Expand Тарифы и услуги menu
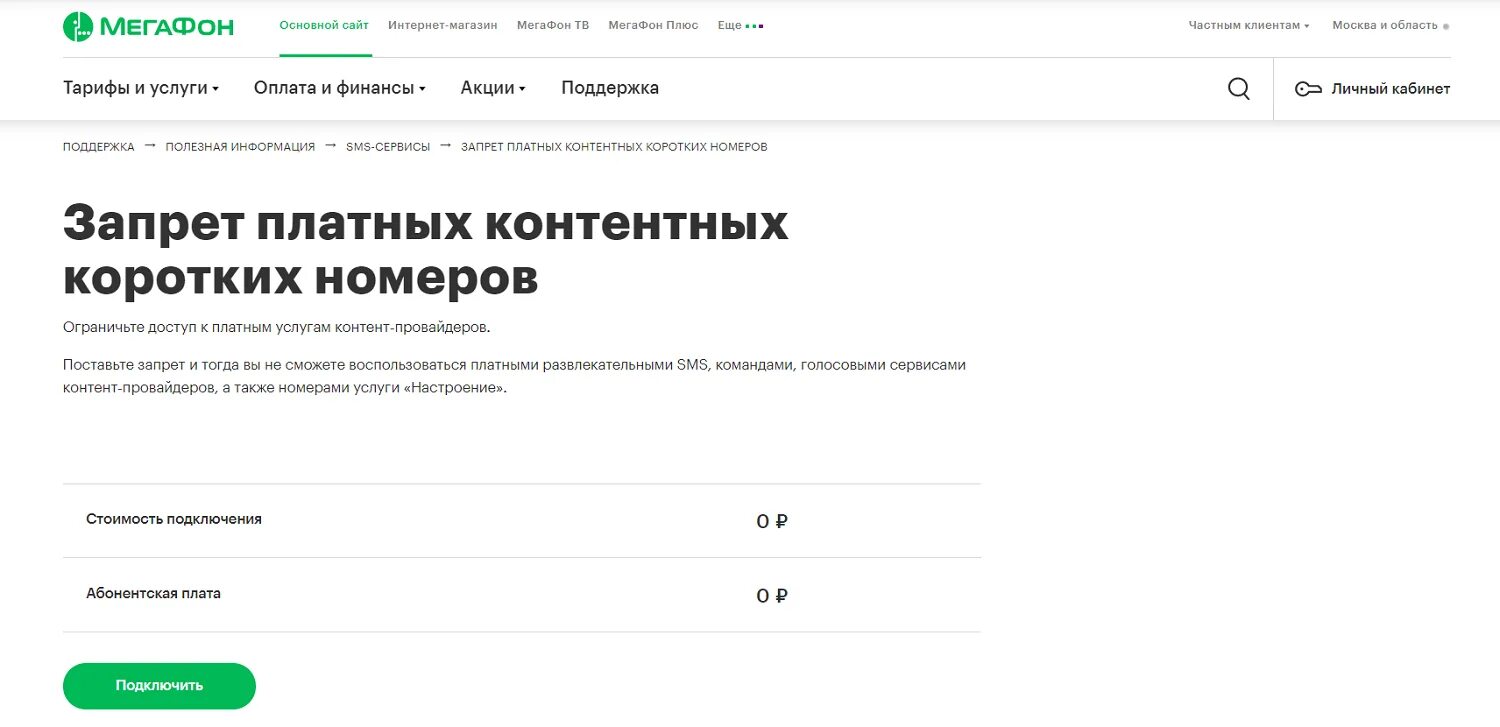Viewport: 1500px width, 727px height. click(141, 88)
